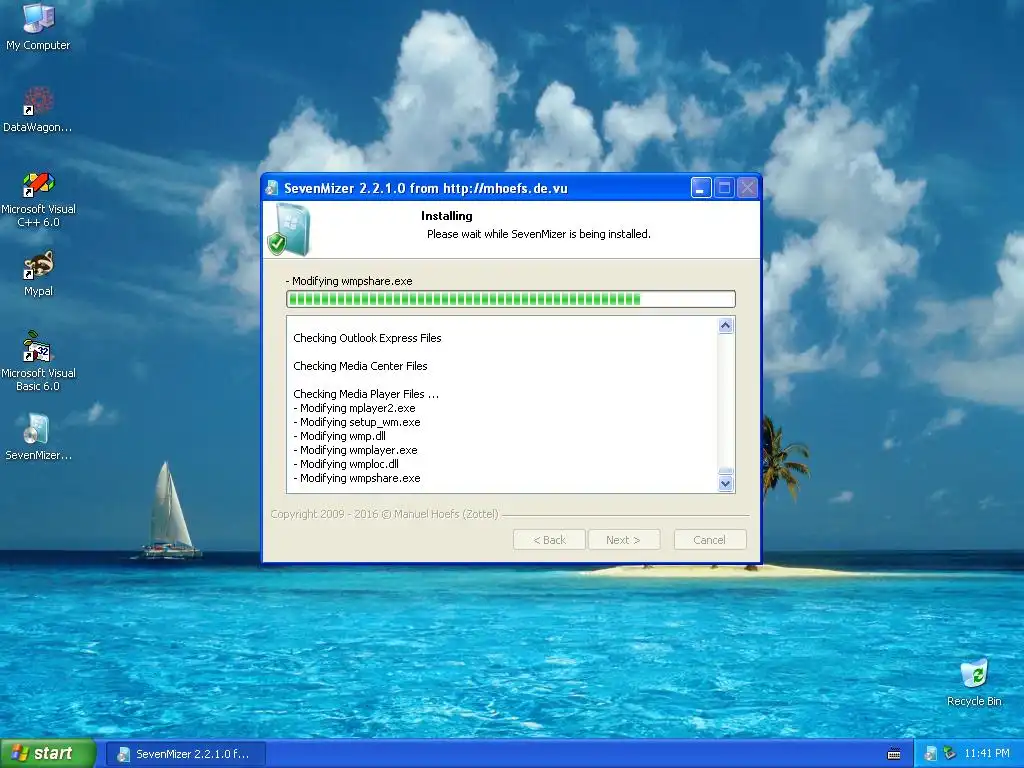Click the SevenMizer taskbar button
The height and width of the screenshot is (768, 1024).
point(185,754)
